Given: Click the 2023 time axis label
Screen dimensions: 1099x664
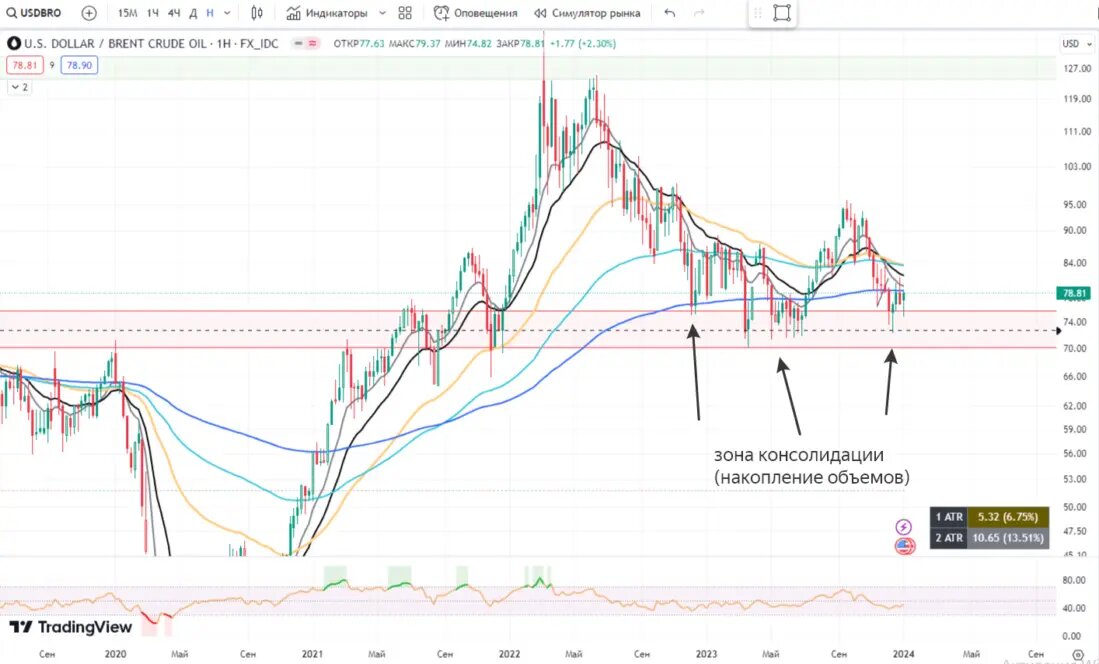Looking at the screenshot, I should [706, 653].
